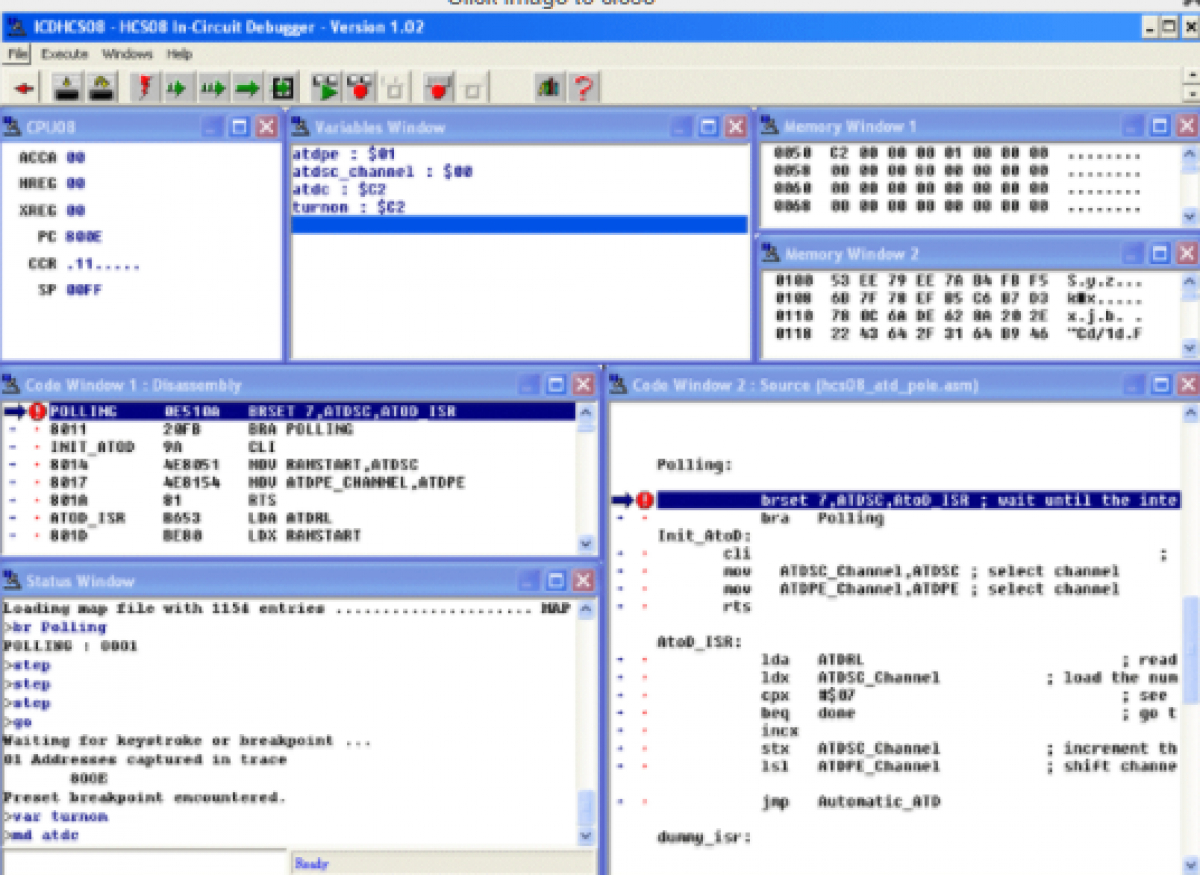
Task: Click the Status Window command input field
Action: pos(145,862)
